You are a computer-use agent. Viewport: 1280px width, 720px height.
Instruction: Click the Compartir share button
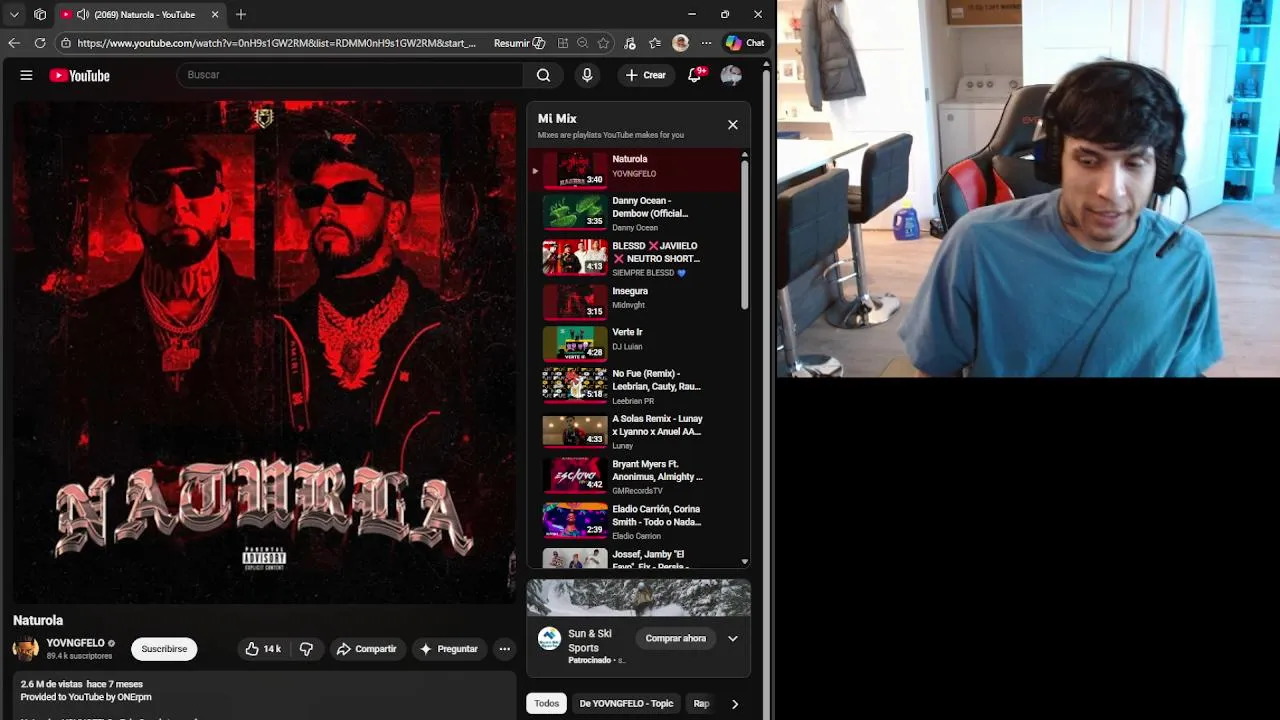click(366, 649)
